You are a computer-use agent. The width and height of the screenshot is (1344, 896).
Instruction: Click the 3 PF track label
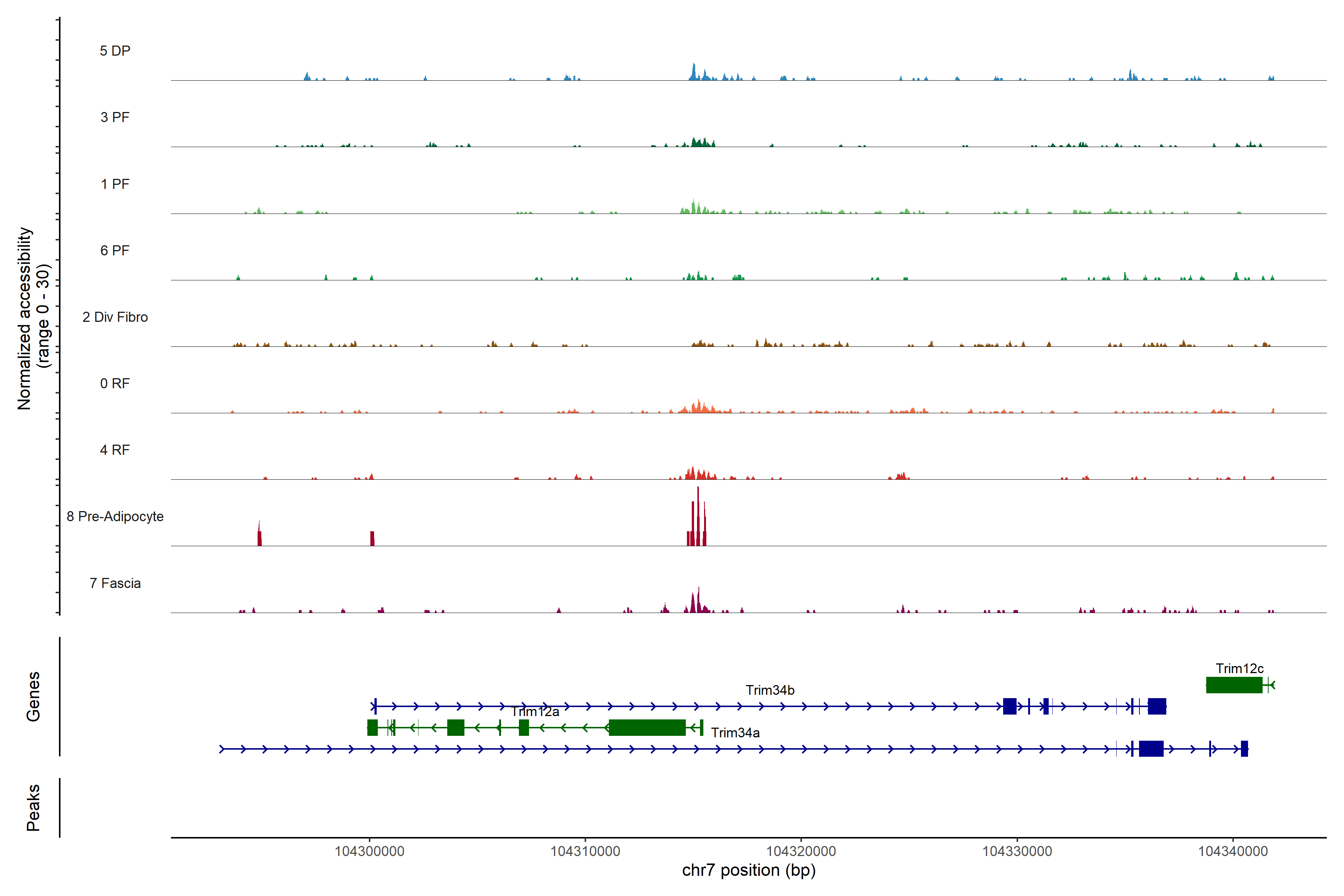coord(115,117)
